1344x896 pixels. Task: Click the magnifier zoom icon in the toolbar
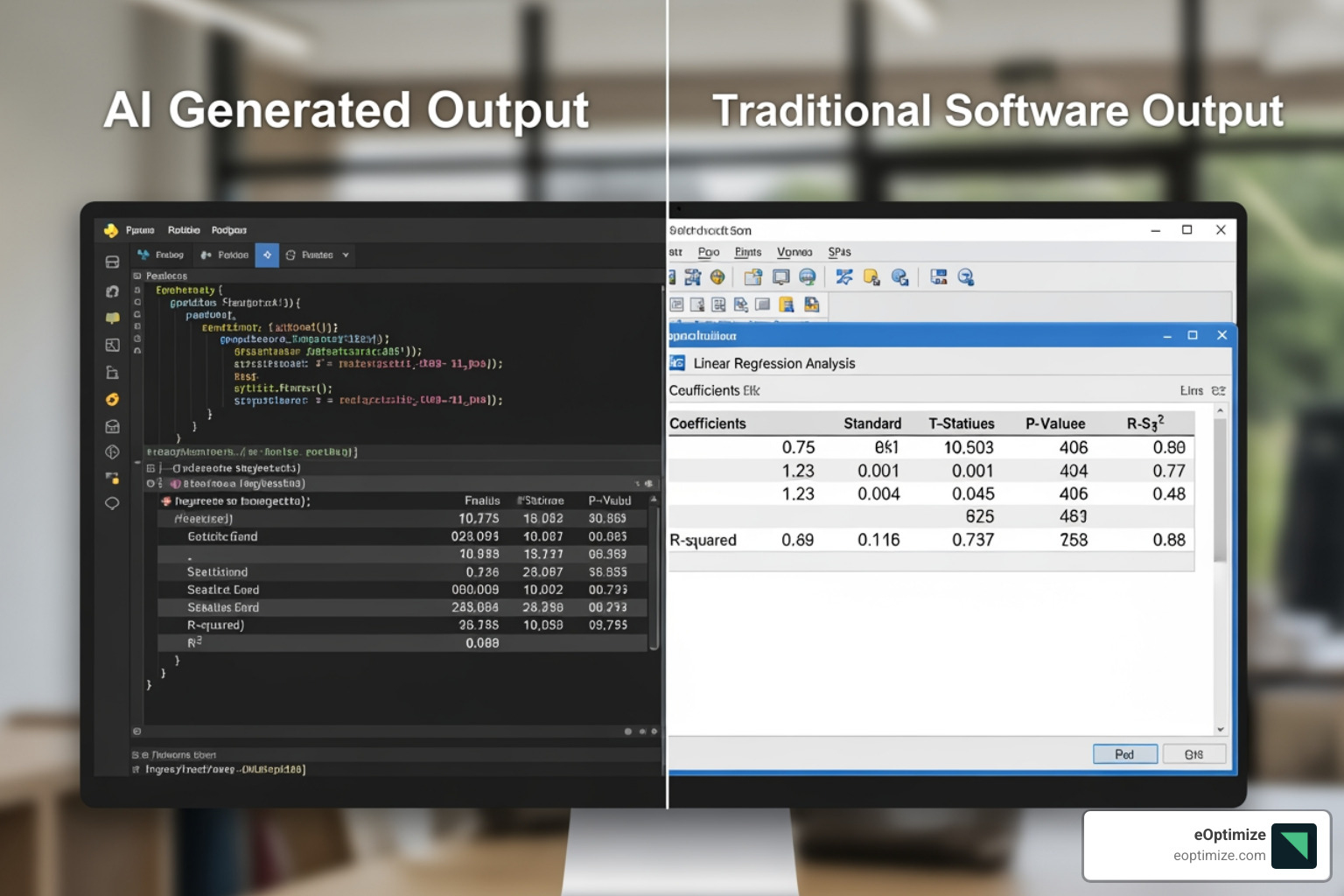(964, 277)
